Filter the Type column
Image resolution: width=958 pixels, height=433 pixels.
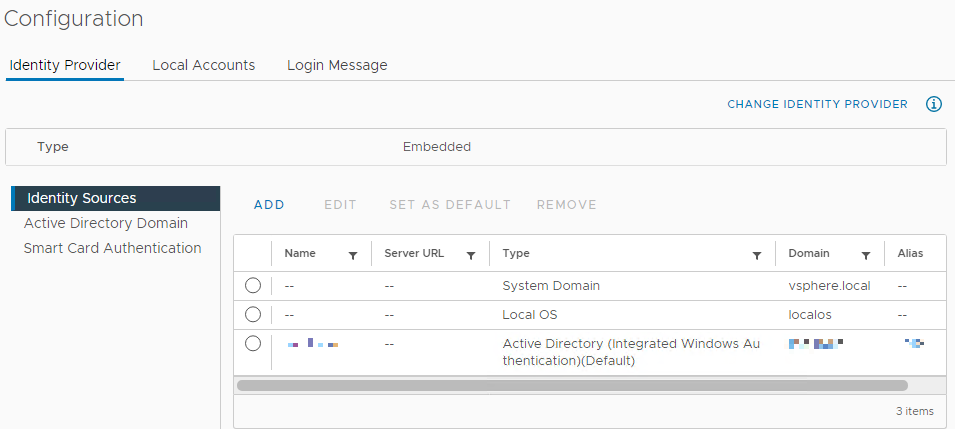pyautogui.click(x=756, y=256)
